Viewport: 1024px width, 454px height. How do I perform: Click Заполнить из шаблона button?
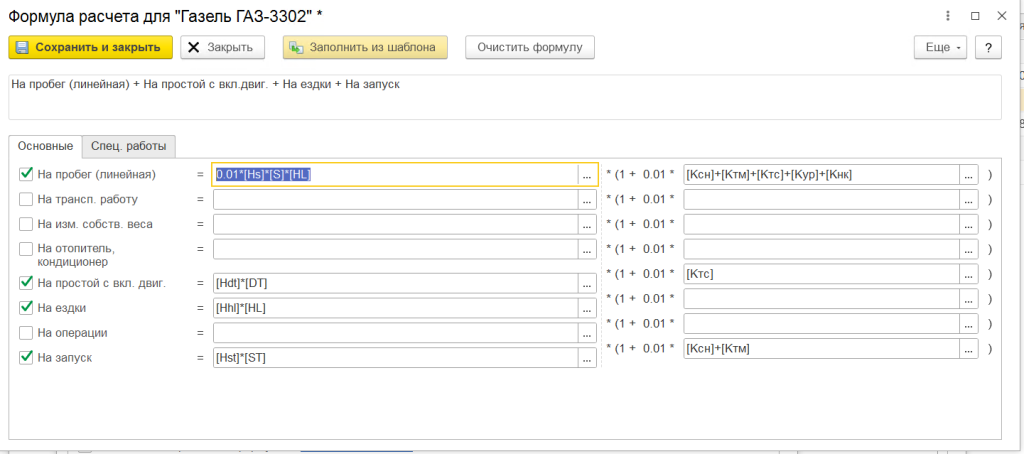point(365,47)
